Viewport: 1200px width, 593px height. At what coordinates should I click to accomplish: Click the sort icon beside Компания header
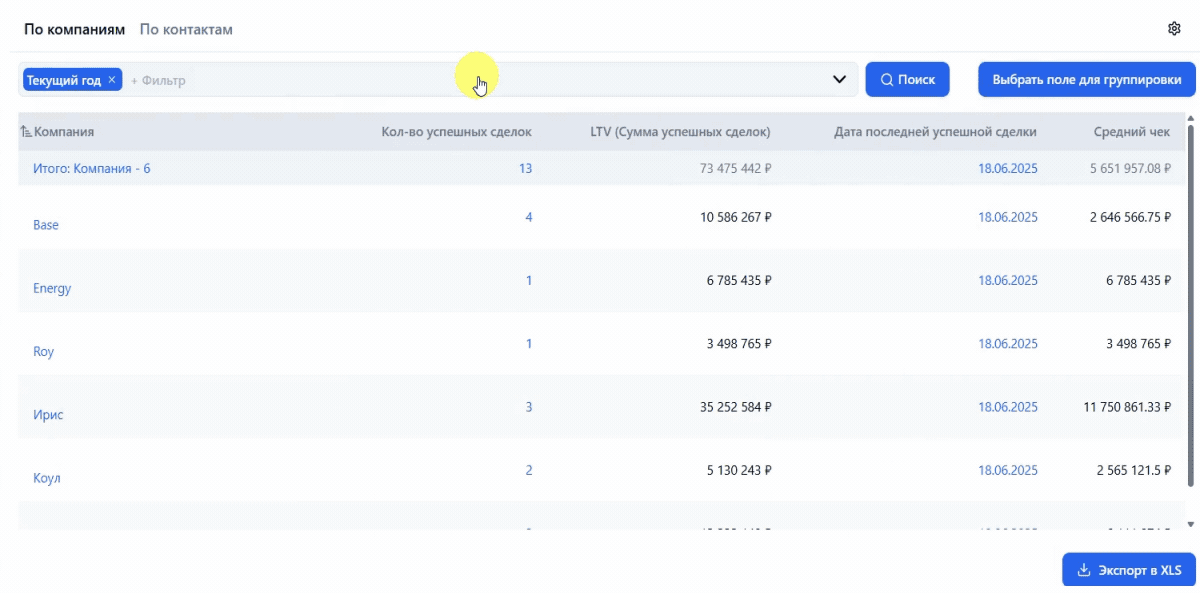pos(26,132)
